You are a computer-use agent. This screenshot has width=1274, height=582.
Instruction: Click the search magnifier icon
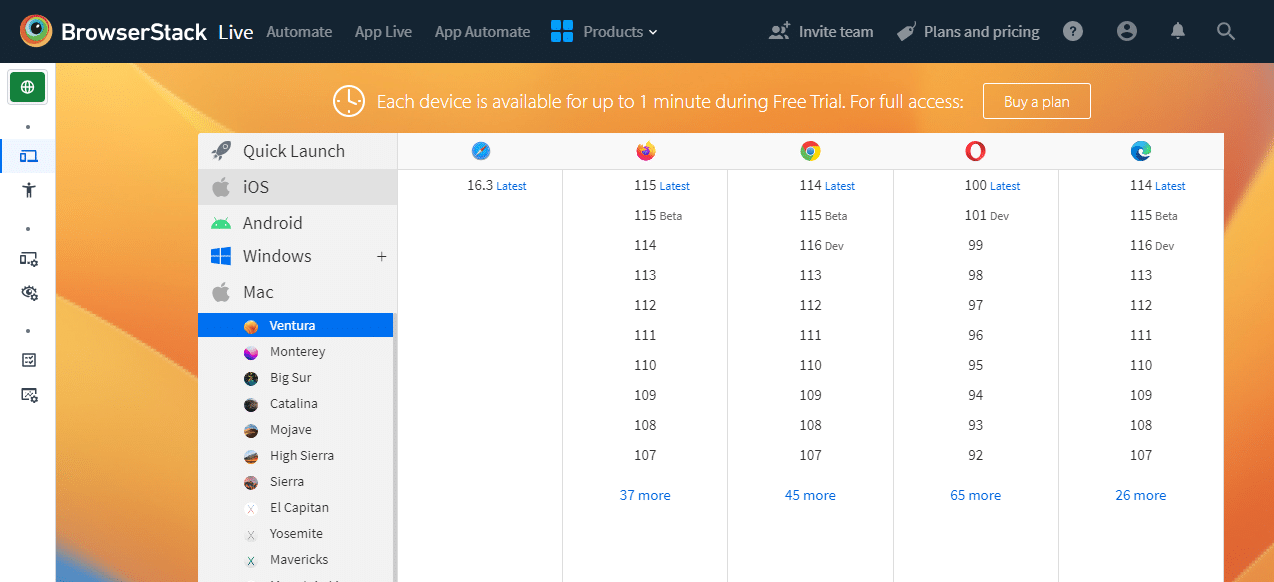(1226, 31)
